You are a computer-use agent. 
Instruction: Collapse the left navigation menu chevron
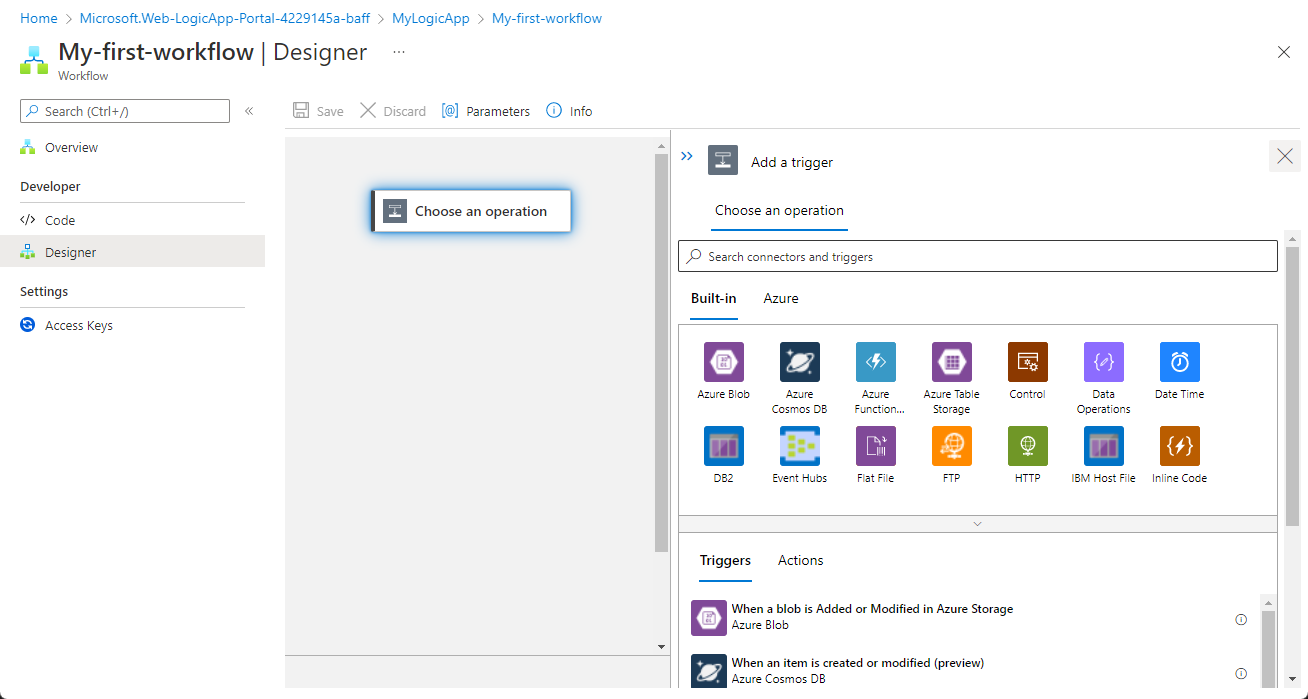point(249,111)
